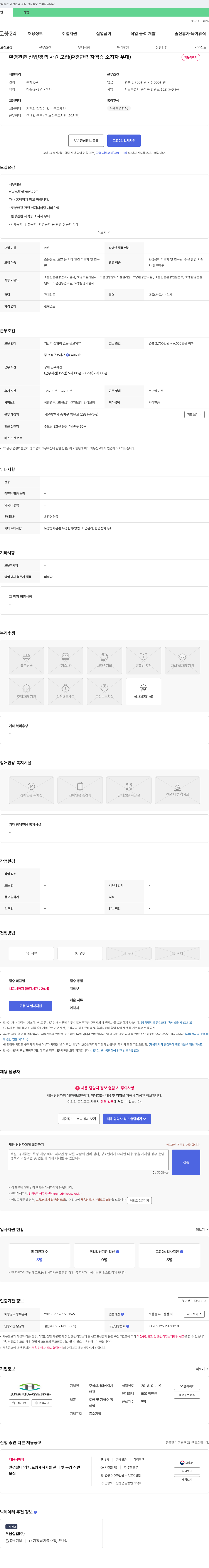Click the 면접 screening step box
Viewport: 209px width, 1568px height.
[x=80, y=953]
